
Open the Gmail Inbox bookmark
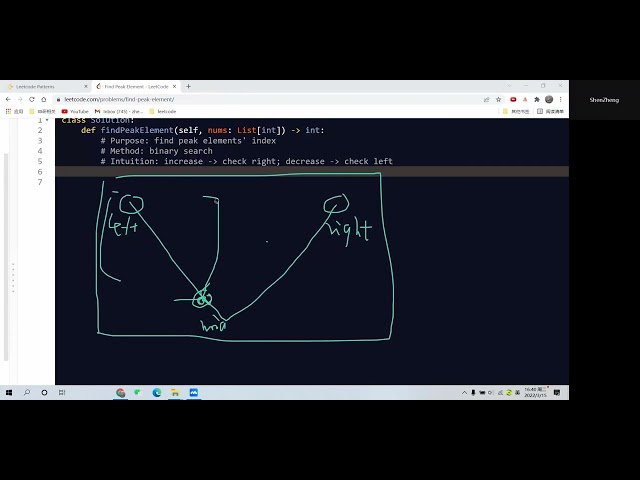[119, 111]
